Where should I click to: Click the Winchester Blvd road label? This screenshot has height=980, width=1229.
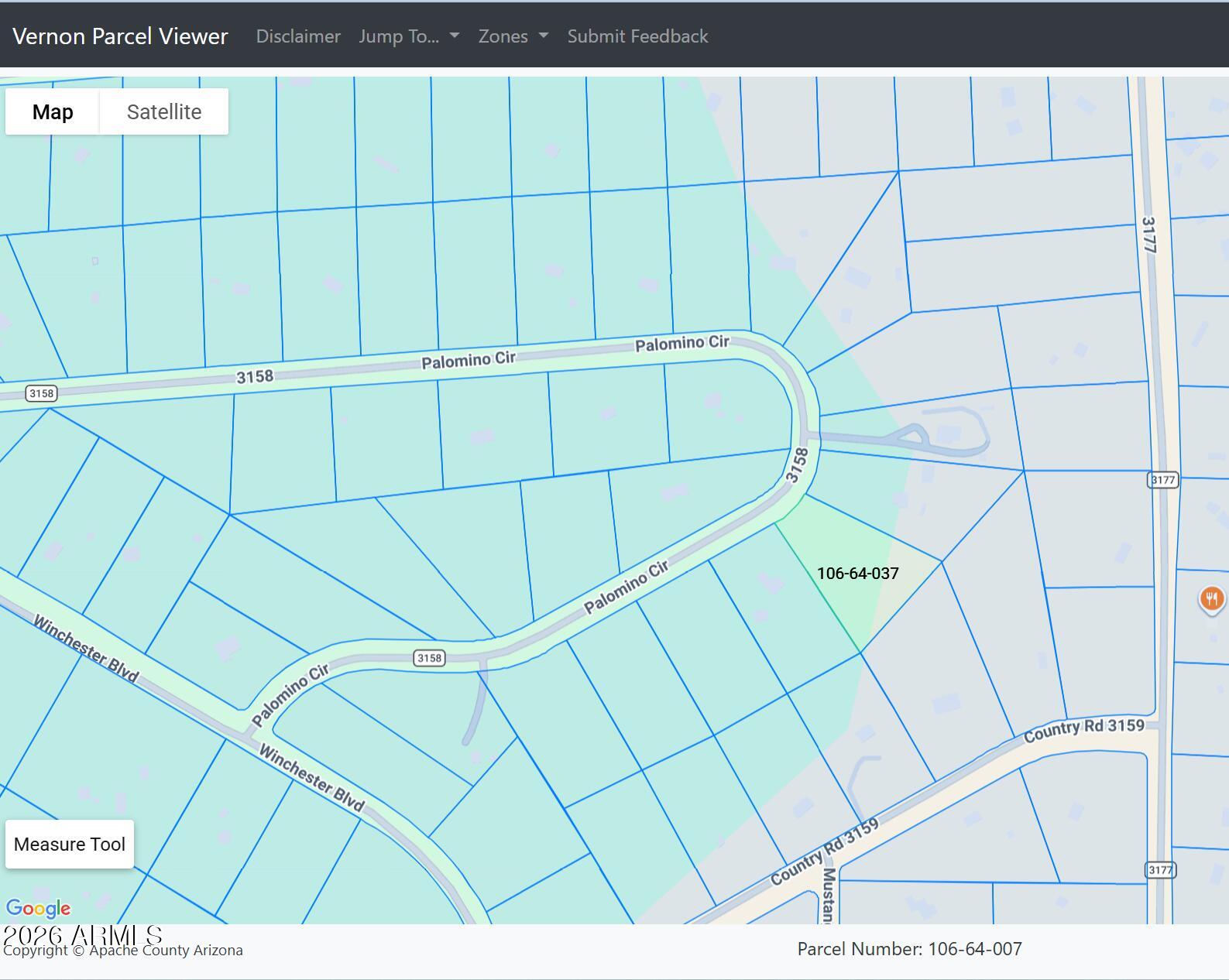point(86,649)
